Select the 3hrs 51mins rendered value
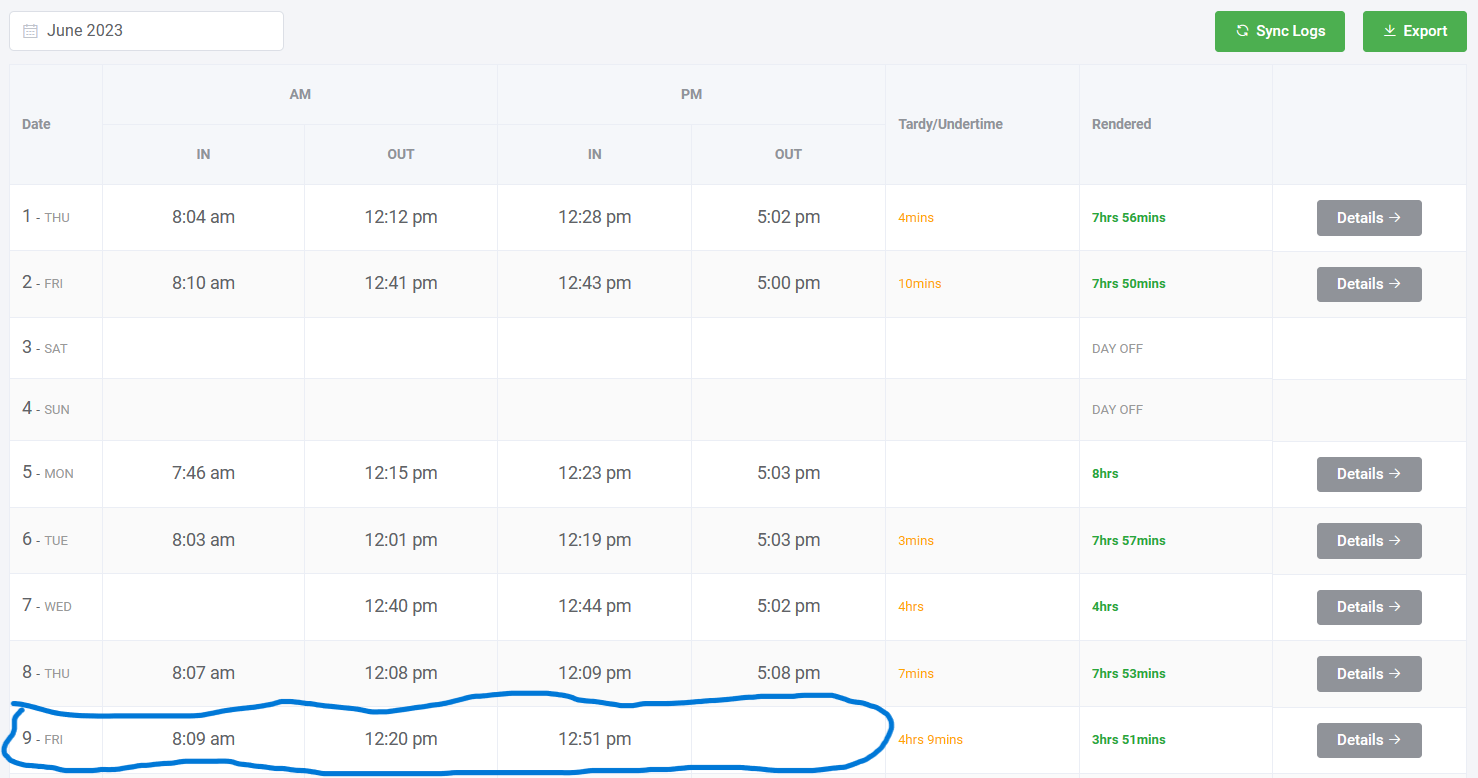This screenshot has height=778, width=1478. tap(1128, 740)
